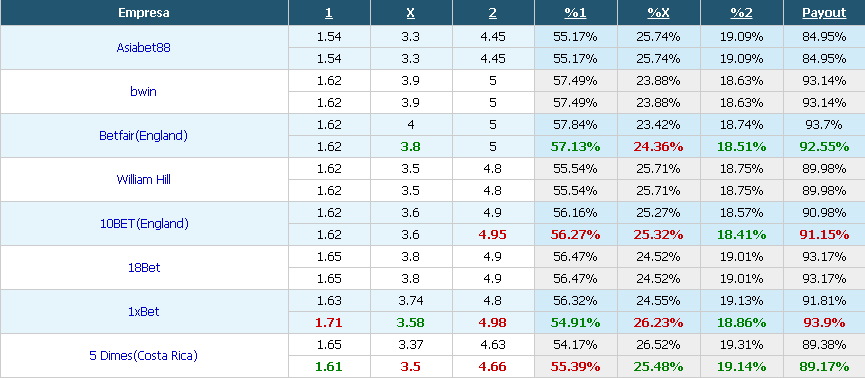
Task: Sort by the 1 column header
Action: point(329,13)
